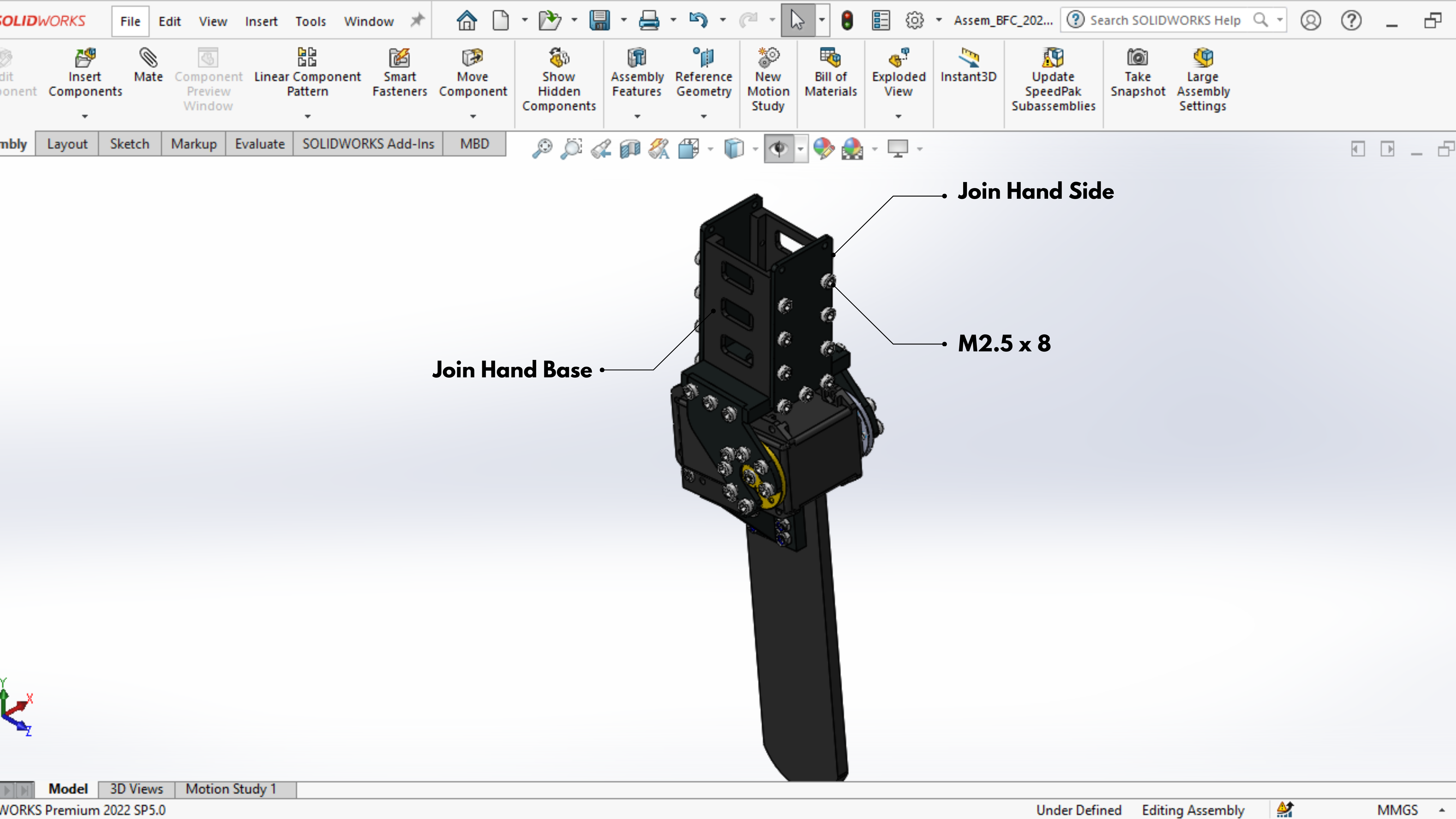Viewport: 1456px width, 819px height.
Task: Click the Previous View icon
Action: click(x=601, y=149)
